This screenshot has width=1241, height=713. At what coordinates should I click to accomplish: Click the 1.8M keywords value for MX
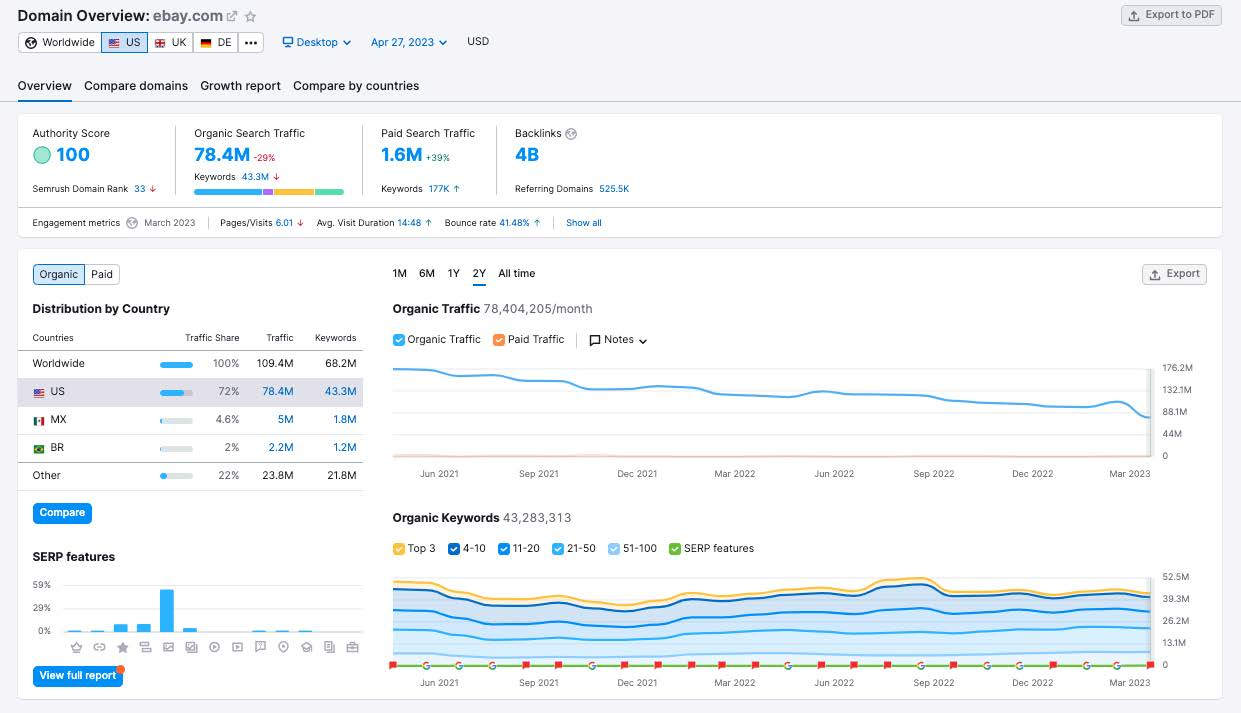pos(344,420)
